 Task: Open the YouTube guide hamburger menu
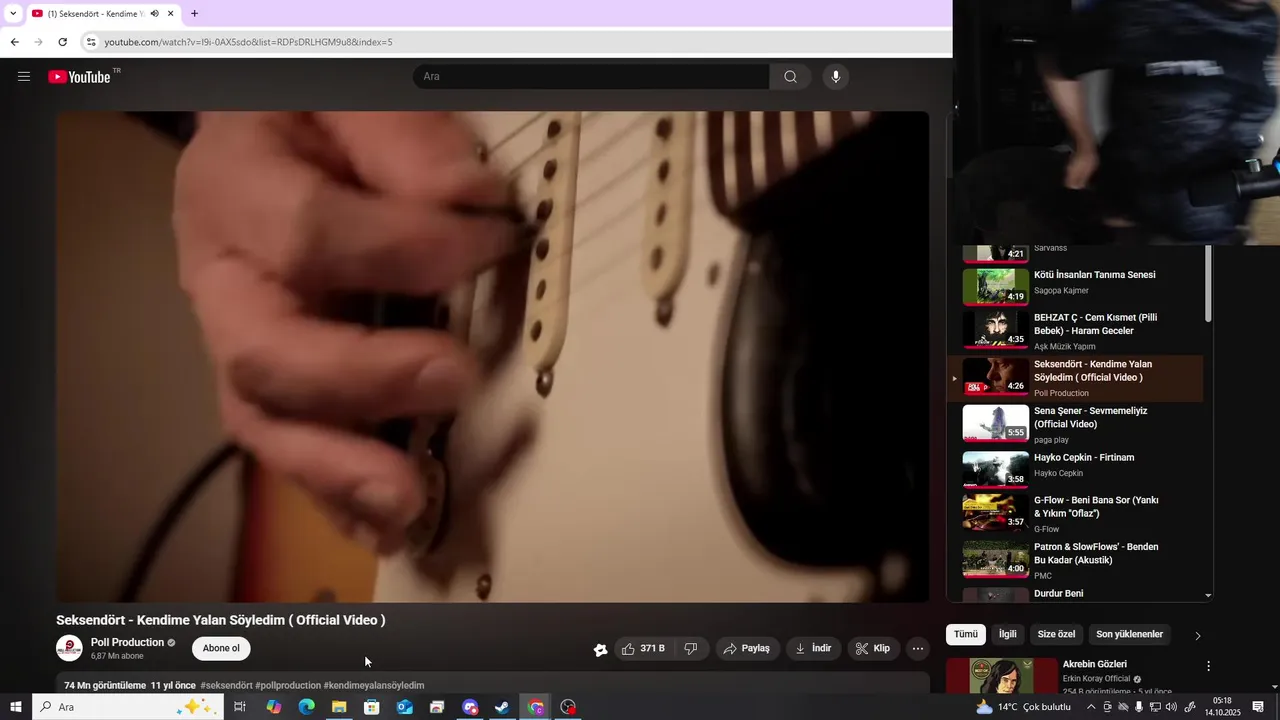(x=24, y=77)
